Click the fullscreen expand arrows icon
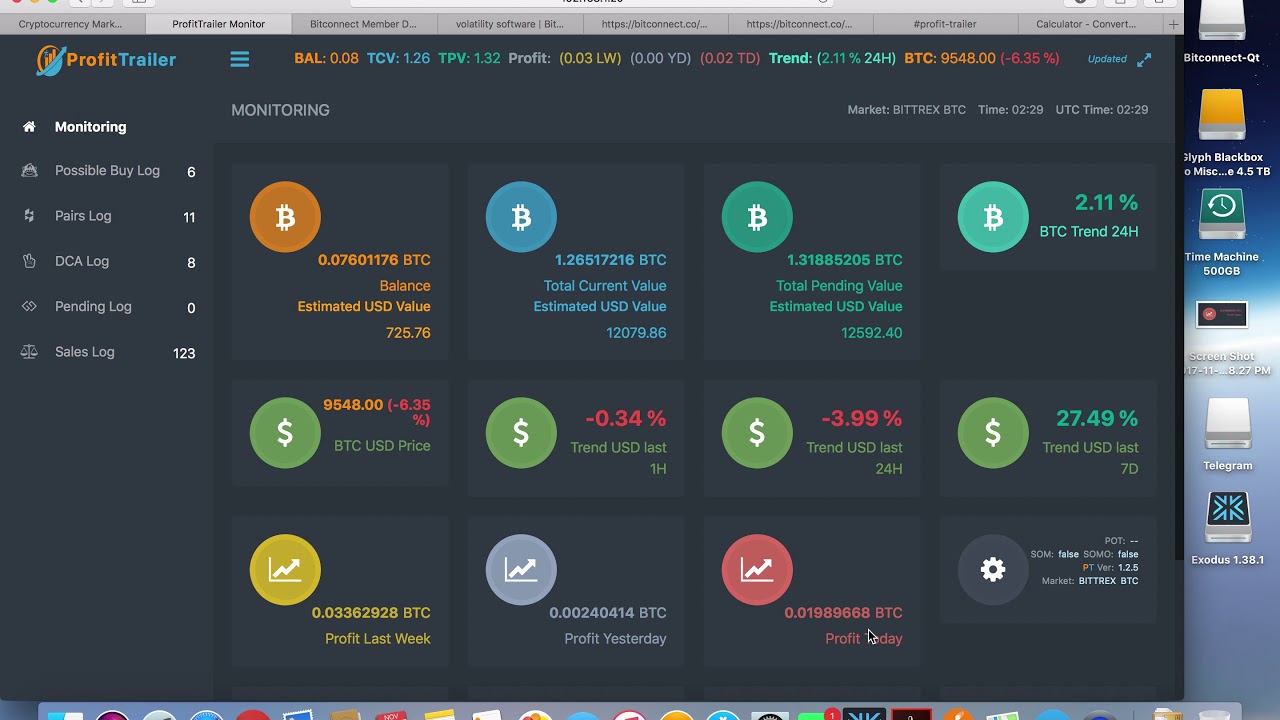 1144,59
